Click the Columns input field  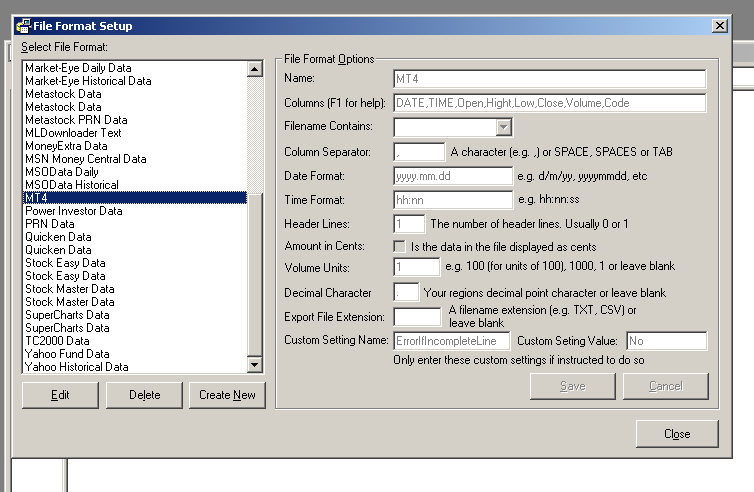pyautogui.click(x=550, y=103)
